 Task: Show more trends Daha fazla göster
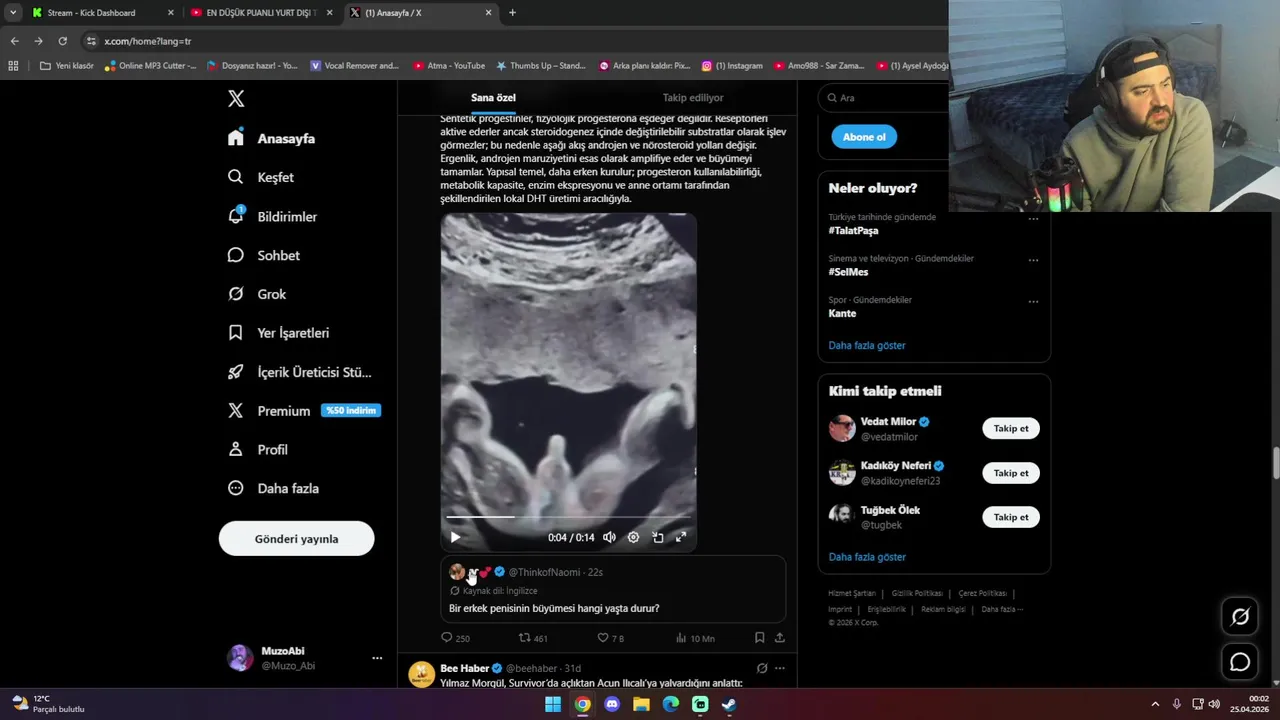point(867,345)
